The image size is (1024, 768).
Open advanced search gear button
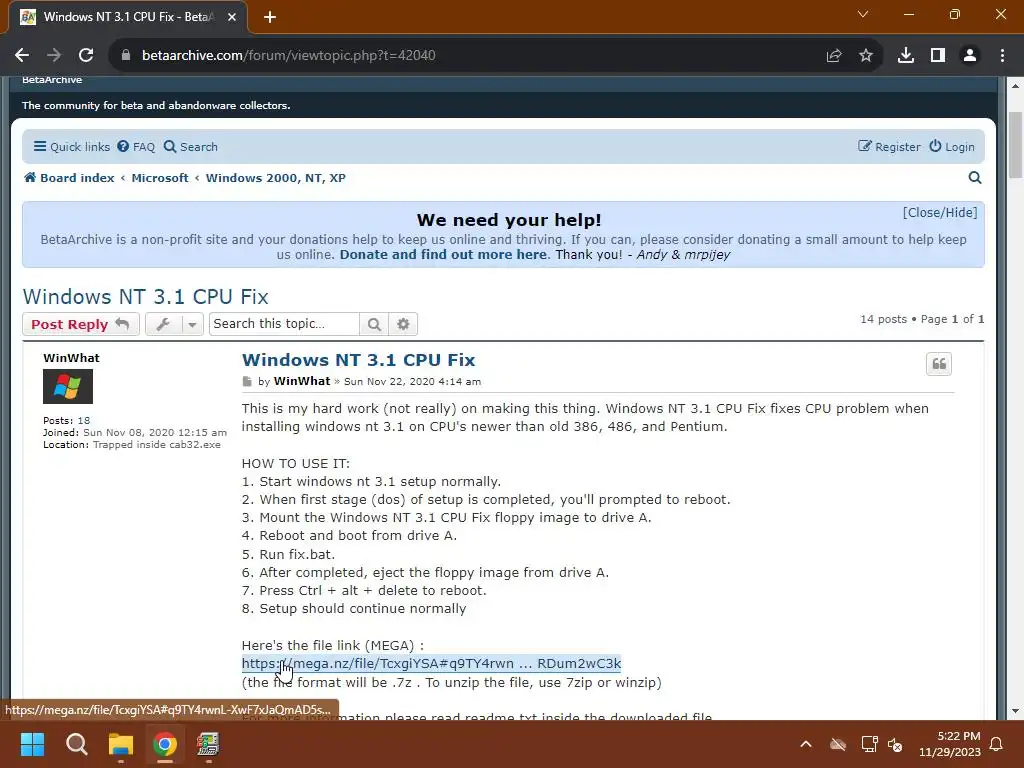pyautogui.click(x=403, y=324)
